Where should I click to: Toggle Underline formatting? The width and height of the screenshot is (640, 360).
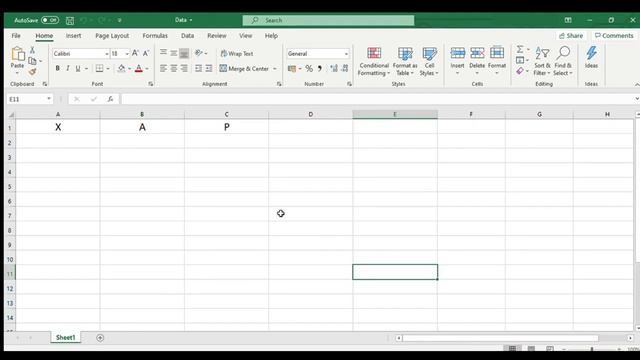[x=78, y=69]
